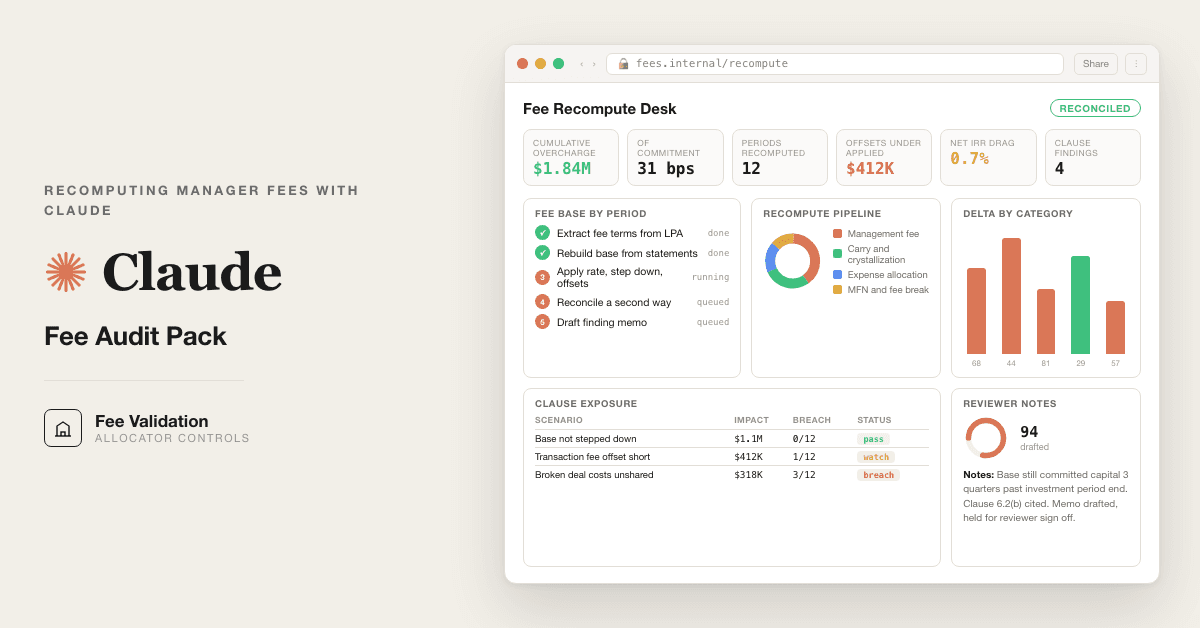Open the Clause Findings 4 card
The height and width of the screenshot is (628, 1200).
[1093, 157]
